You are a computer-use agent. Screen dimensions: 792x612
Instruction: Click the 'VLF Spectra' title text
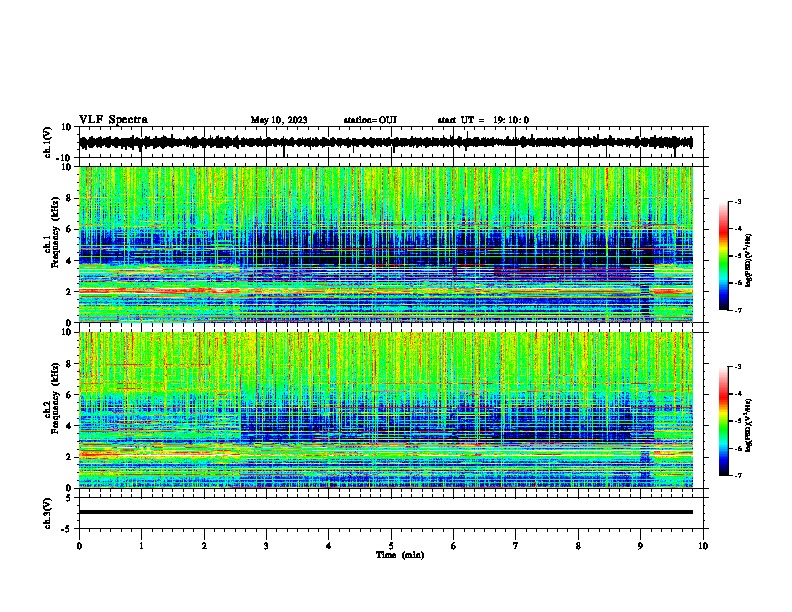[x=113, y=120]
